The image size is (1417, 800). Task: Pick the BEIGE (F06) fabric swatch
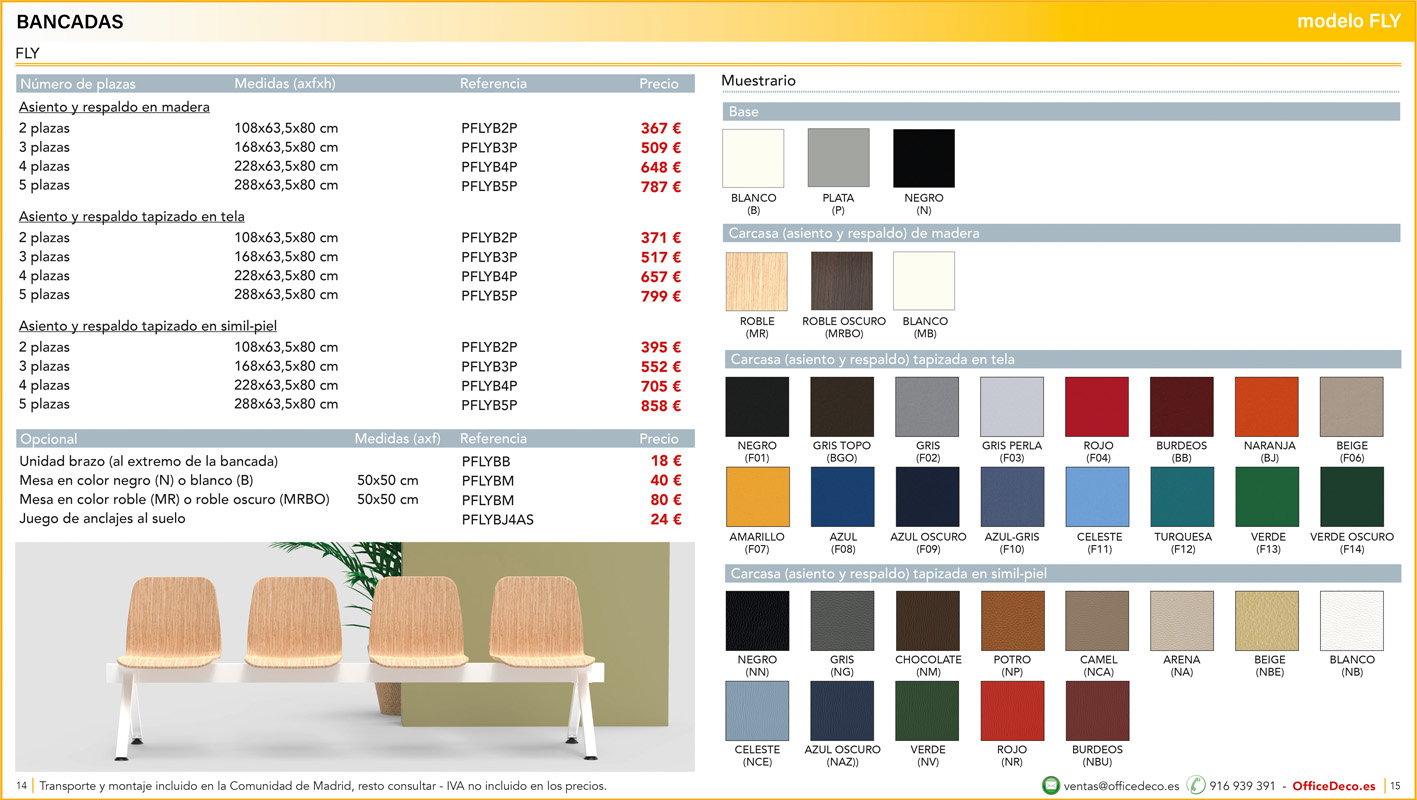pos(1352,407)
